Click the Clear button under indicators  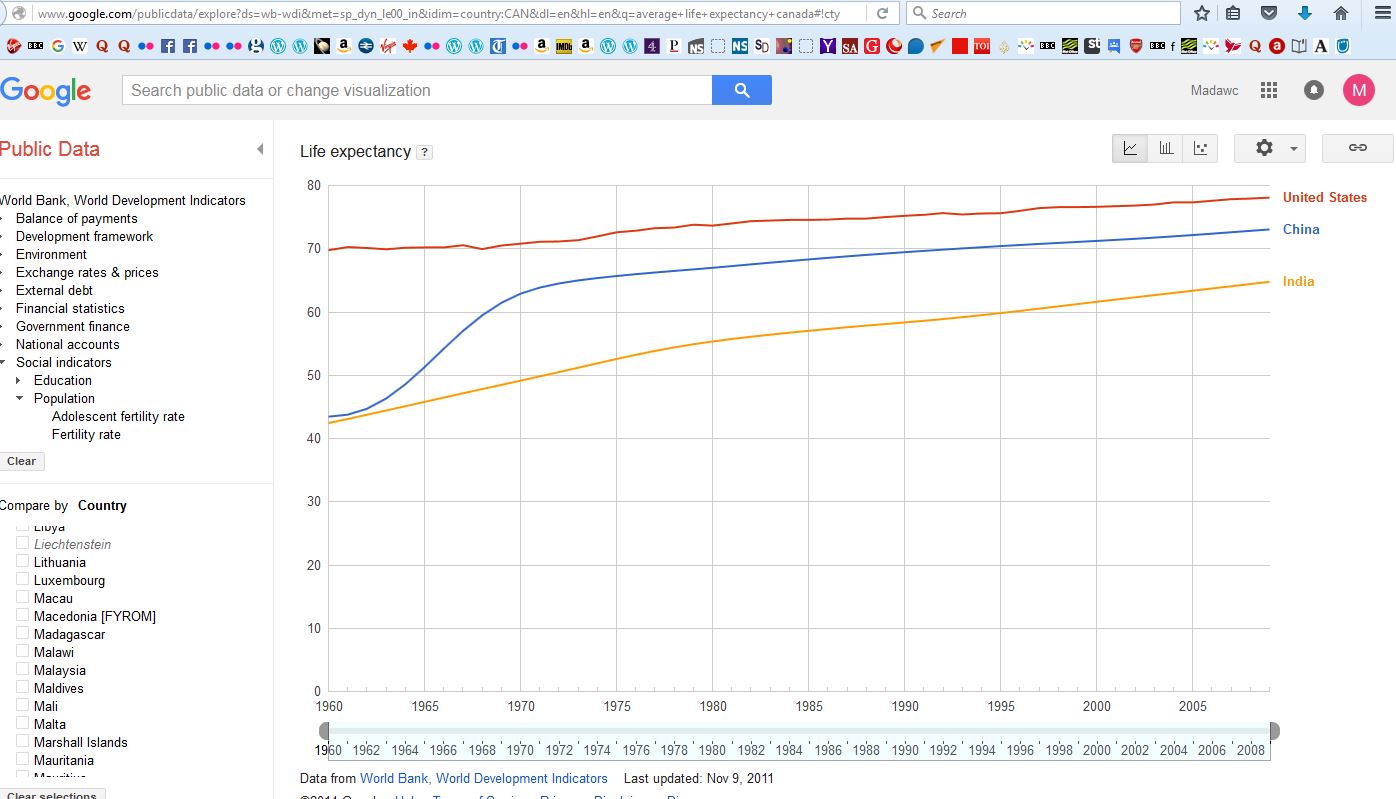(21, 461)
